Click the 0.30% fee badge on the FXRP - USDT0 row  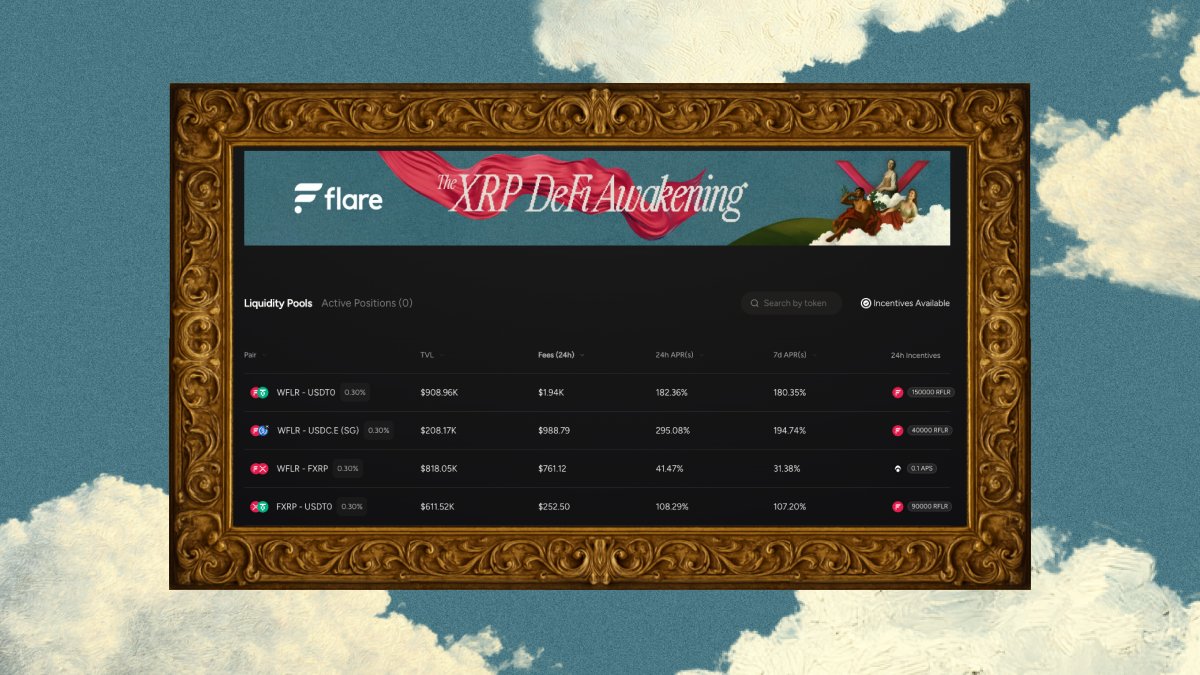click(352, 507)
